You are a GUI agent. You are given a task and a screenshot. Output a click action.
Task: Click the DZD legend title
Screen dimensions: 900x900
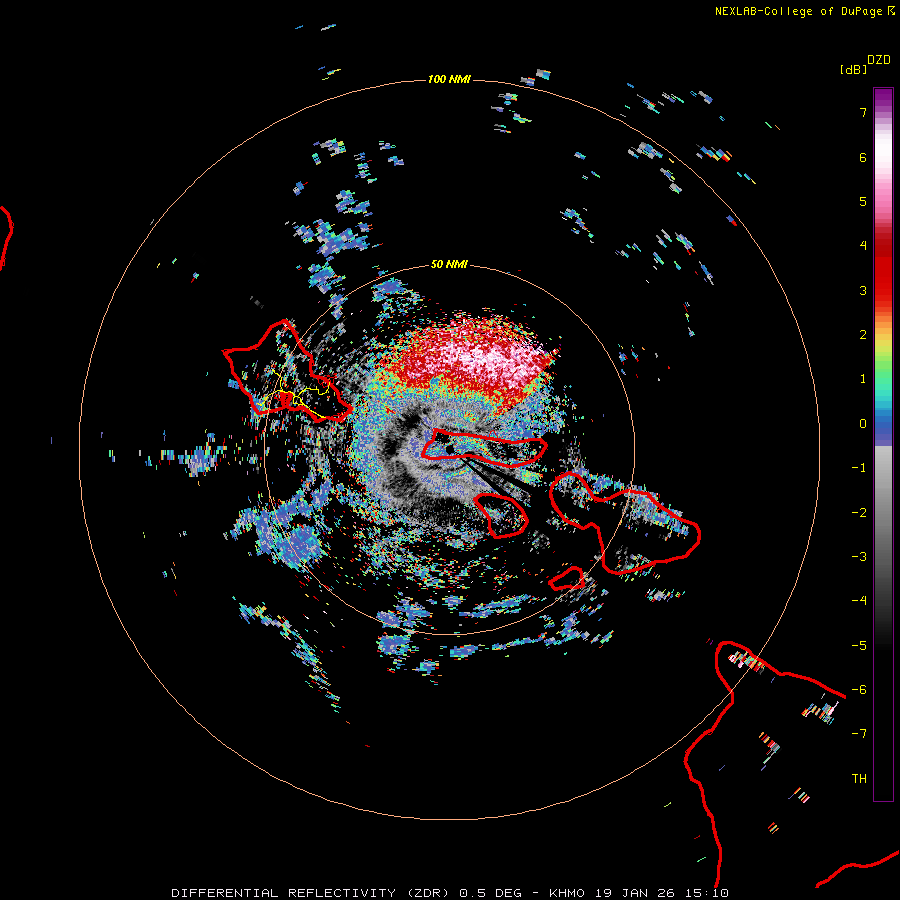[879, 60]
